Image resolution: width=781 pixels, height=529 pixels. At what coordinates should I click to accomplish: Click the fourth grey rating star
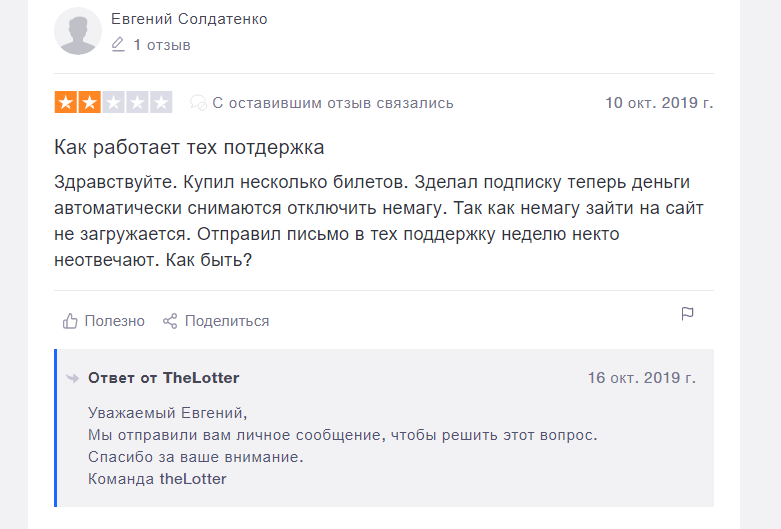[137, 102]
